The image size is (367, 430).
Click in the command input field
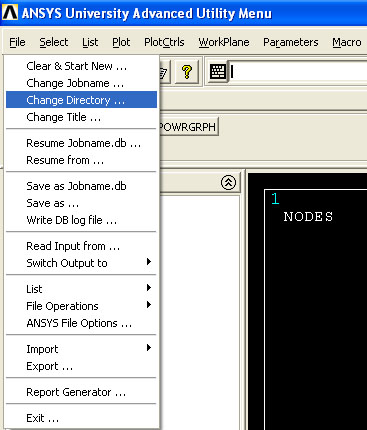pyautogui.click(x=299, y=71)
